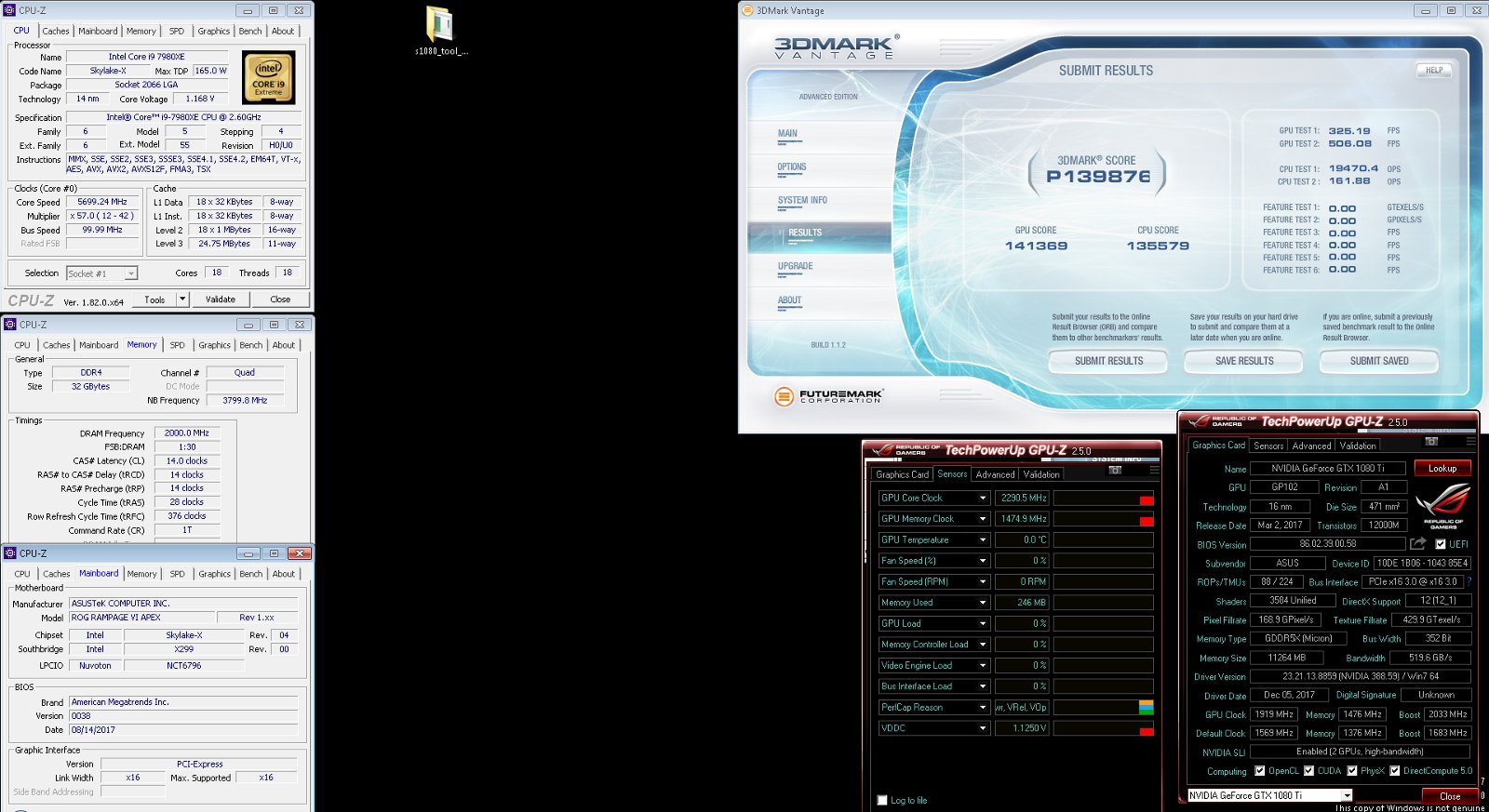This screenshot has height=812, width=1489.
Task: Click the Intel Core i9 Extreme logo
Action: (268, 76)
